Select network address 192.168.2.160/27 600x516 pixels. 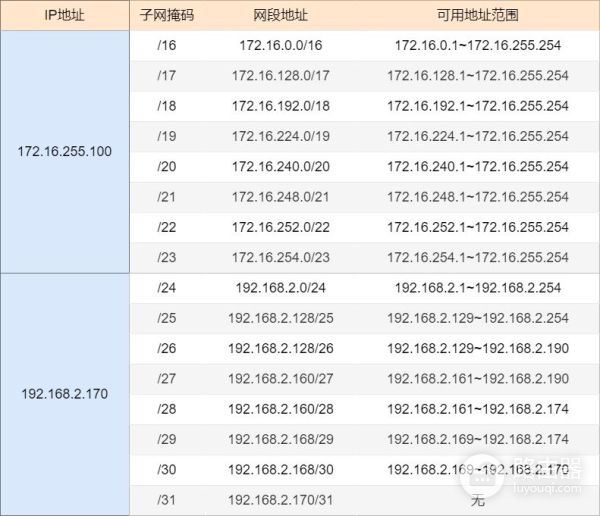point(281,379)
